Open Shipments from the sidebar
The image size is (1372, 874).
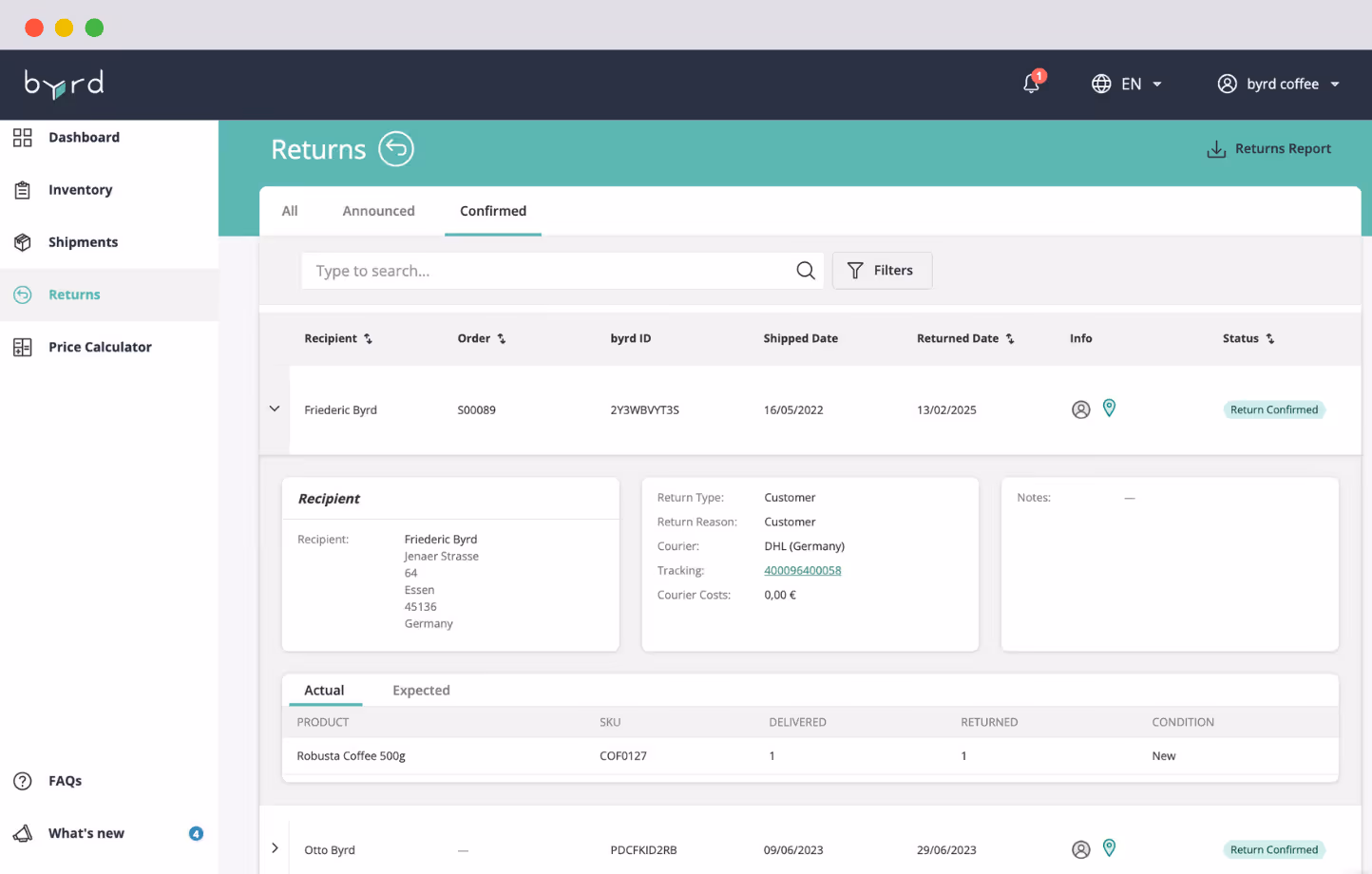pos(23,241)
